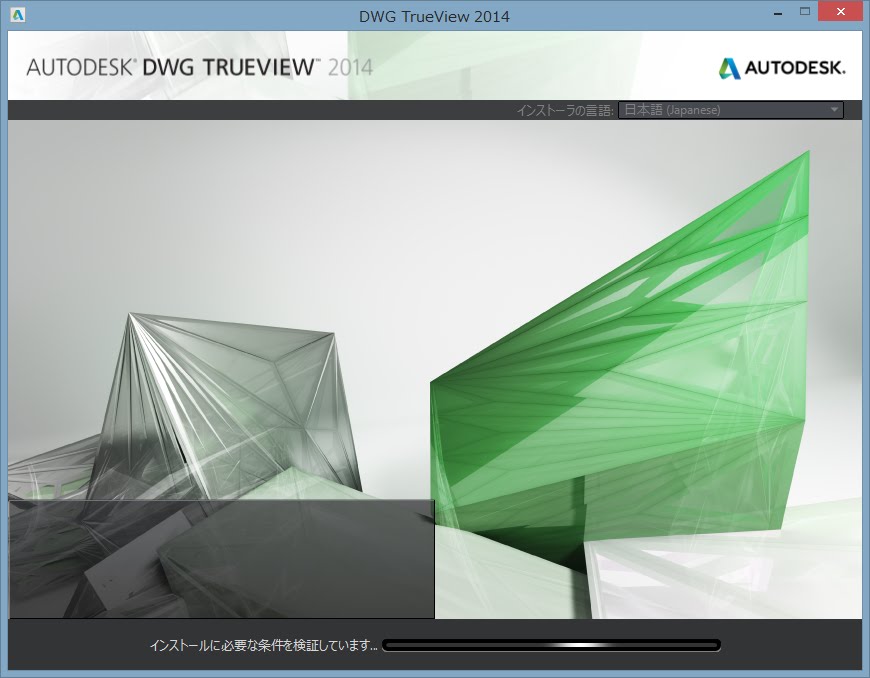Image resolution: width=870 pixels, height=678 pixels.
Task: Click the Autodesk logo in the header
Action: click(x=782, y=68)
